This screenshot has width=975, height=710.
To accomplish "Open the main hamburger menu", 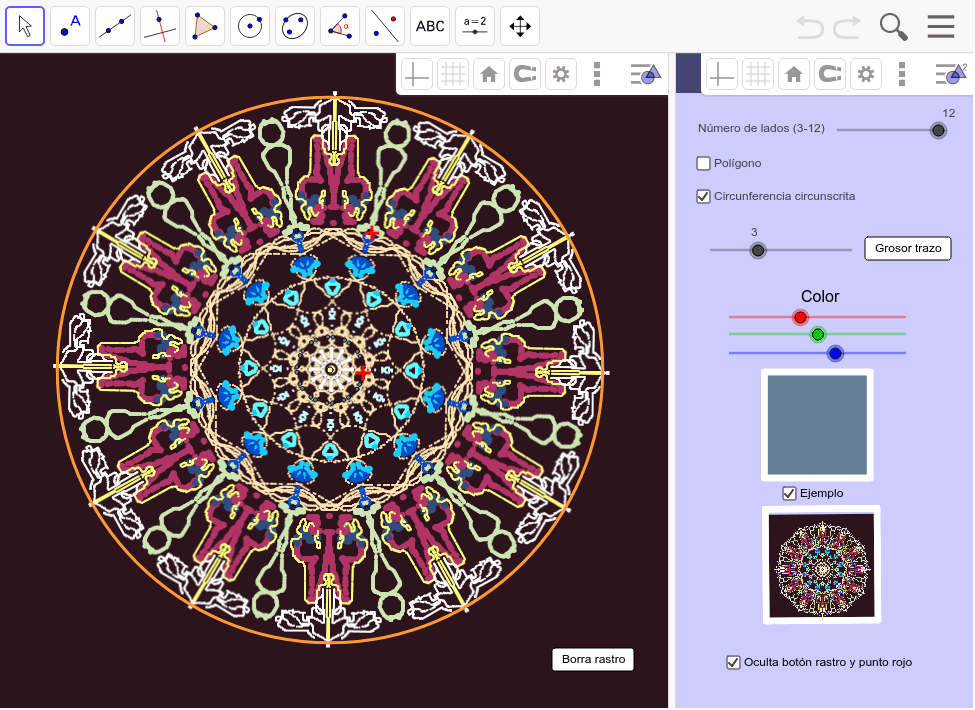I will (941, 27).
